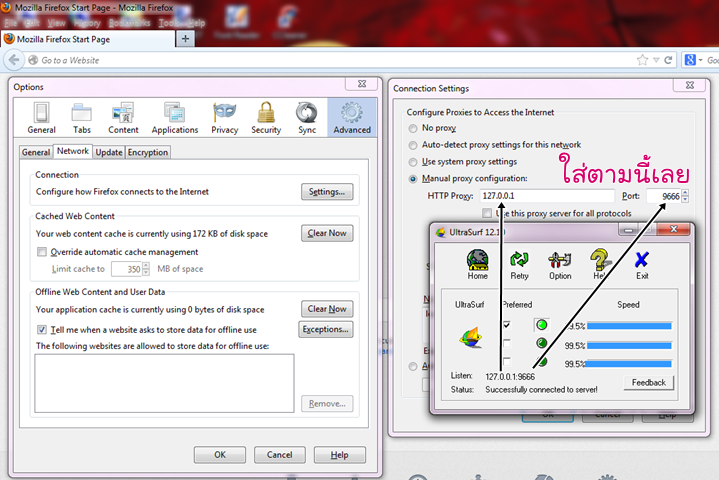Click UltraSurf Help question mark icon
Viewport: 719px width, 480px height.
point(600,264)
